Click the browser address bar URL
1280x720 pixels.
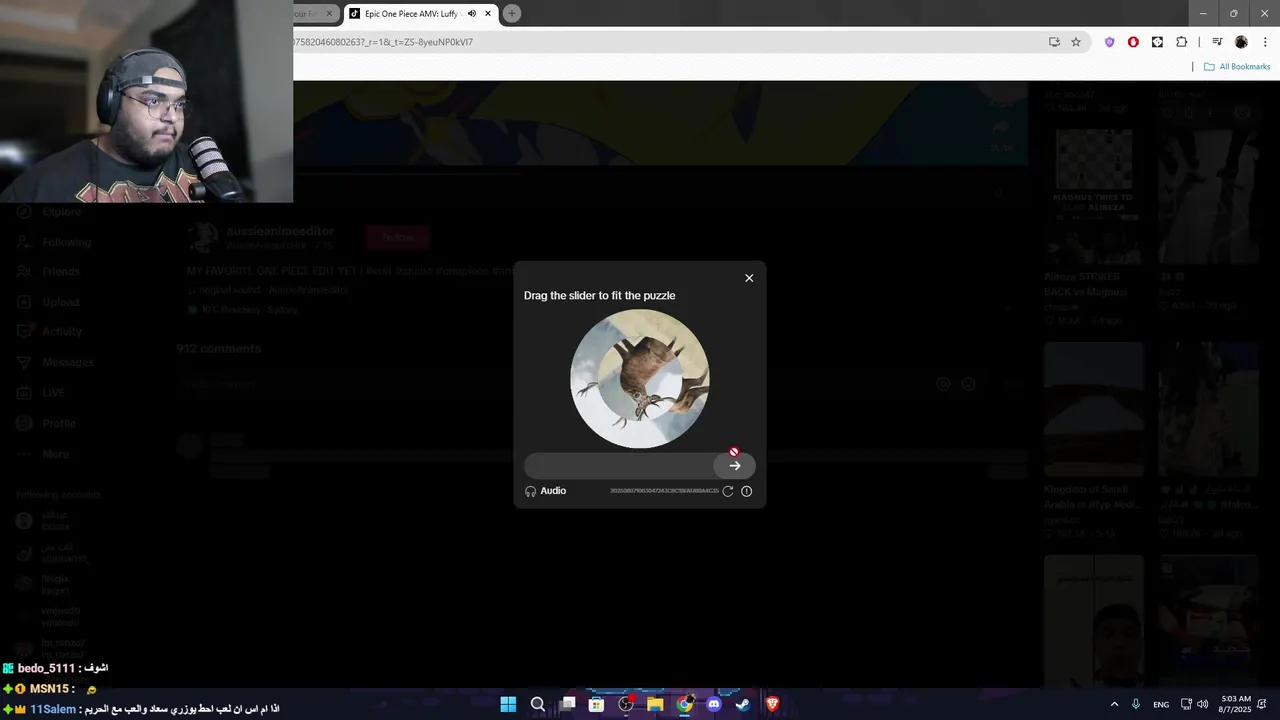point(383,42)
